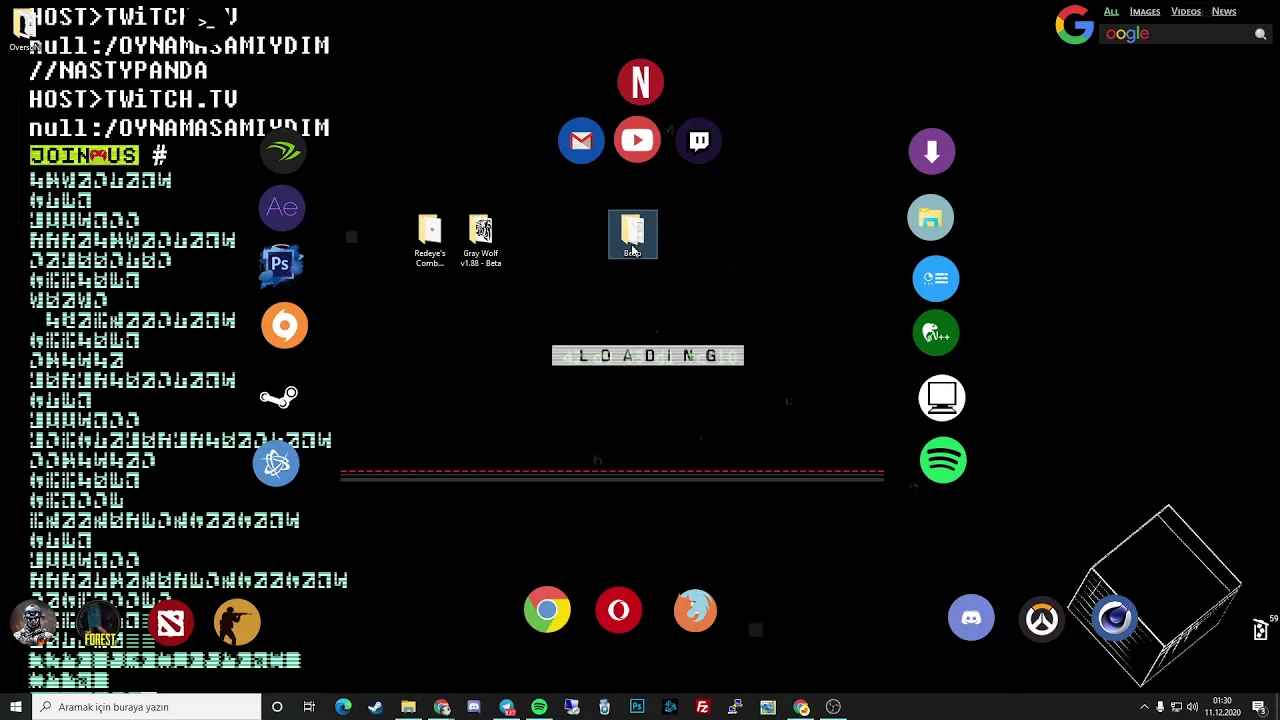
Task: Open Photoshop from the taskbar
Action: click(x=637, y=707)
